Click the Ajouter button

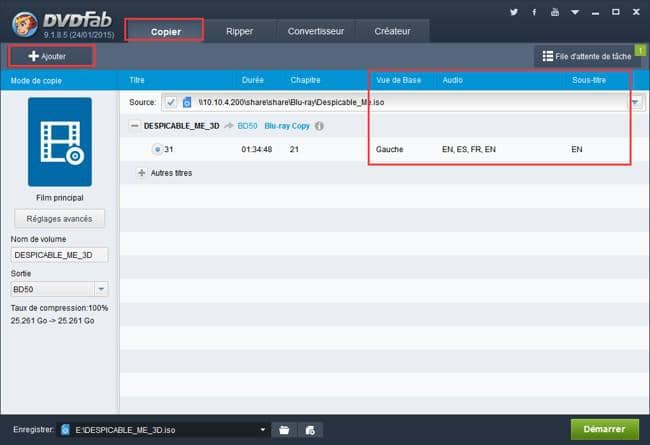(x=52, y=56)
